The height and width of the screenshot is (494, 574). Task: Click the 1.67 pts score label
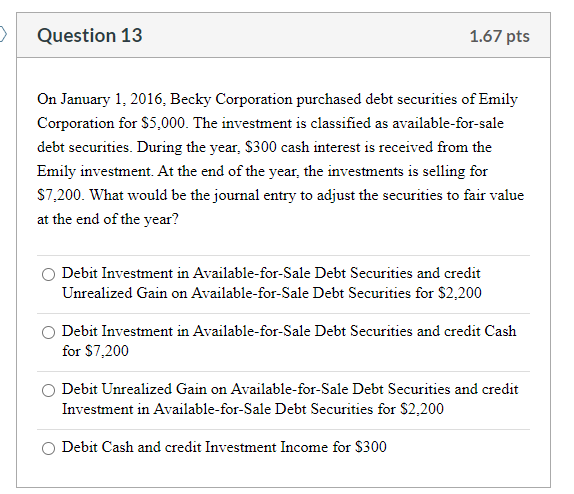pyautogui.click(x=500, y=36)
